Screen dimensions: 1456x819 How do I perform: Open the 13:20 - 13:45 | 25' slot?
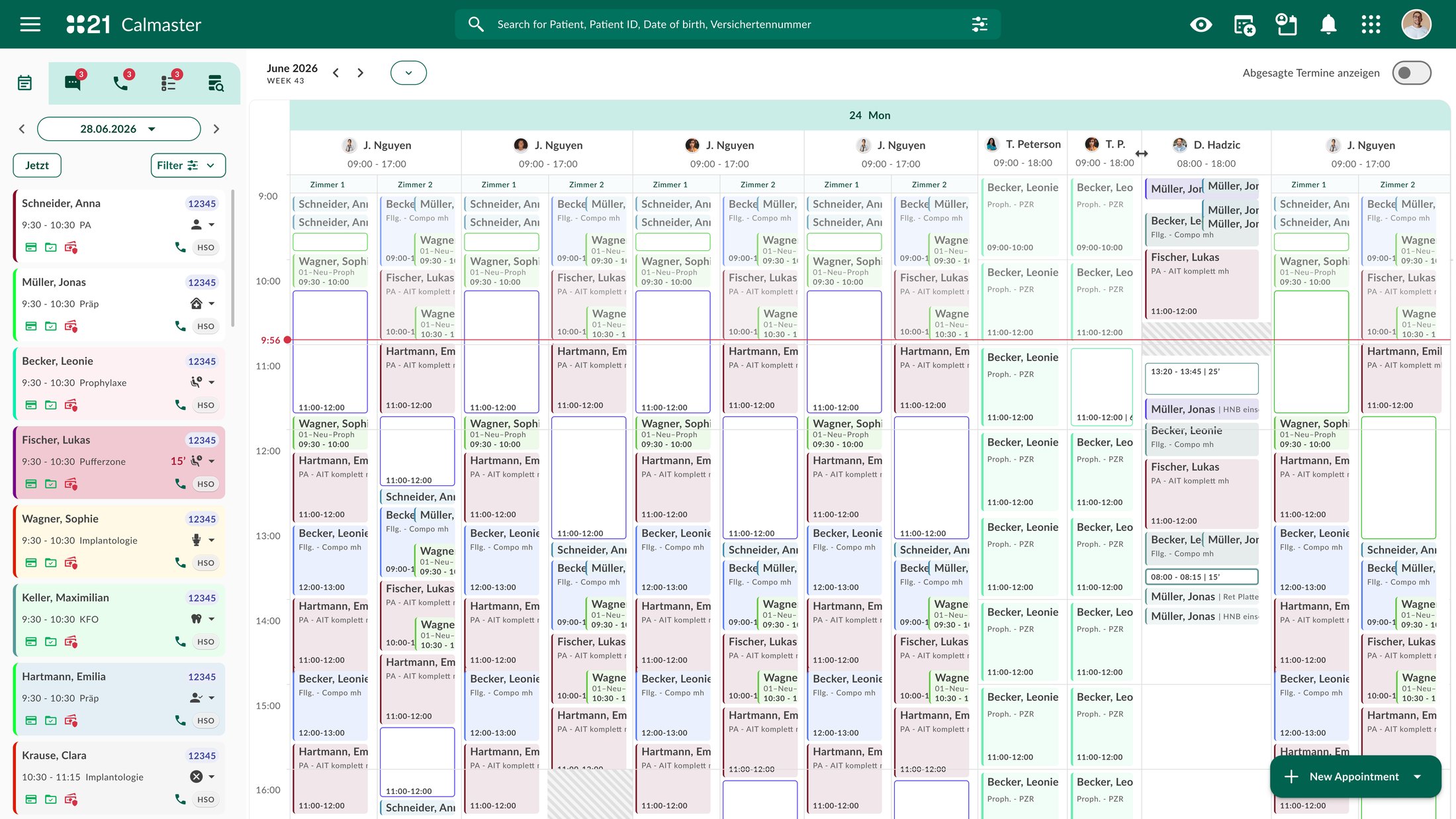tap(1201, 379)
